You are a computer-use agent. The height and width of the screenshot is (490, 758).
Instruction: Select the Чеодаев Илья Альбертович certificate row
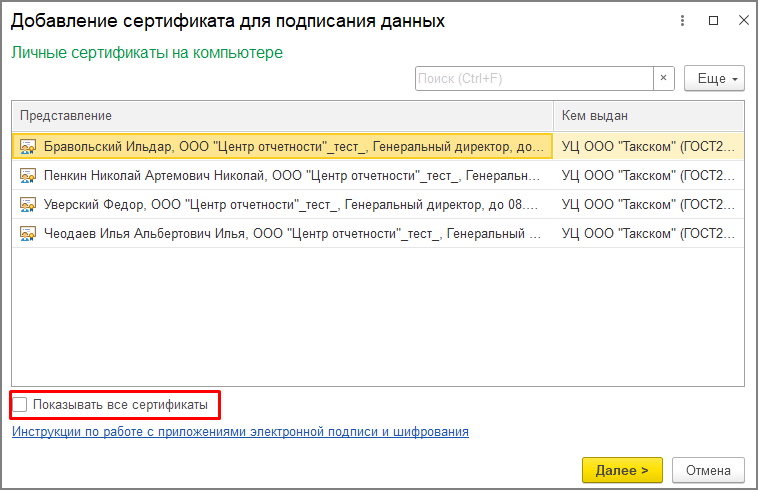point(378,233)
